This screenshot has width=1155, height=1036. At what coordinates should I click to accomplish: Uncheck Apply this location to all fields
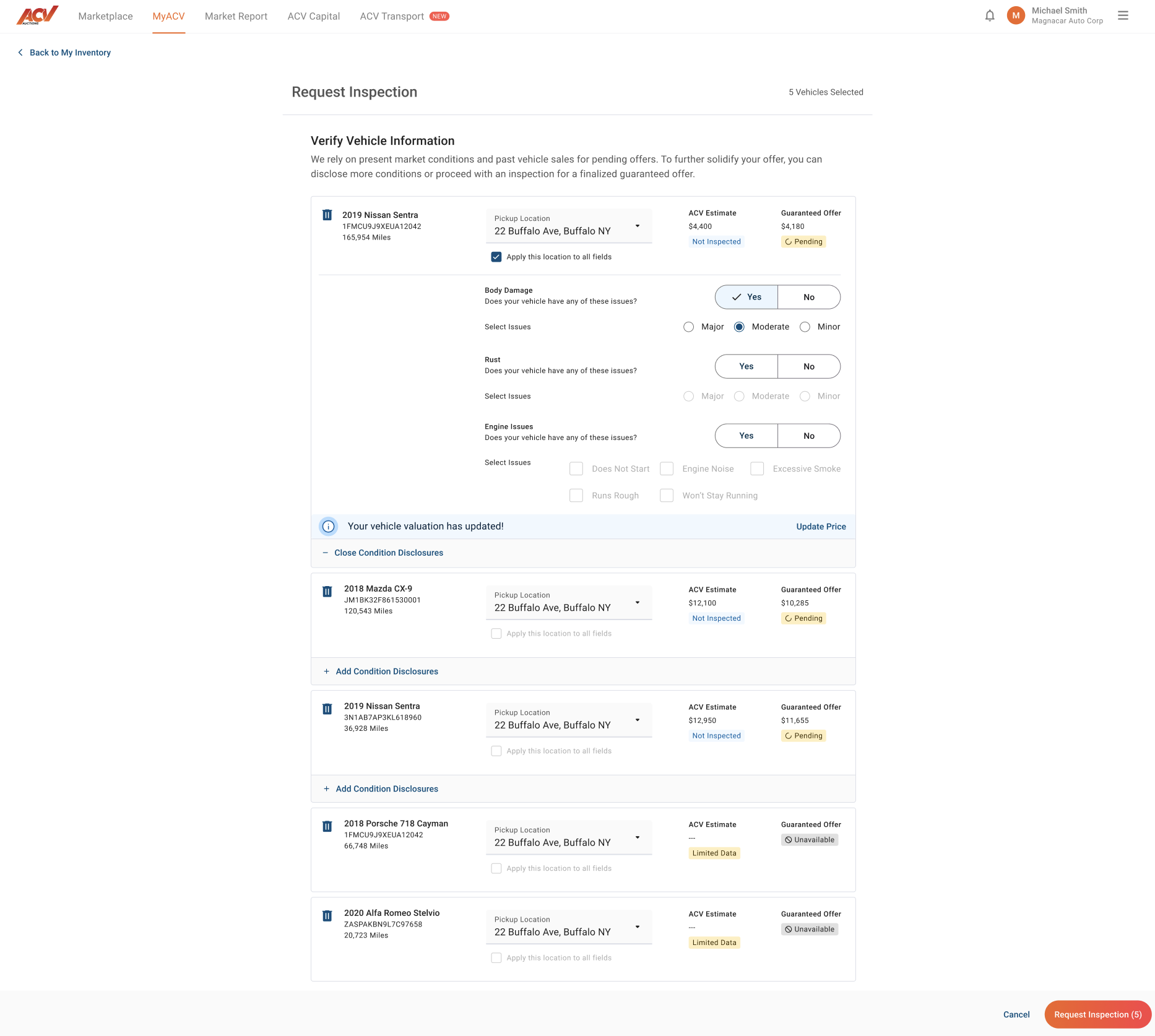496,257
